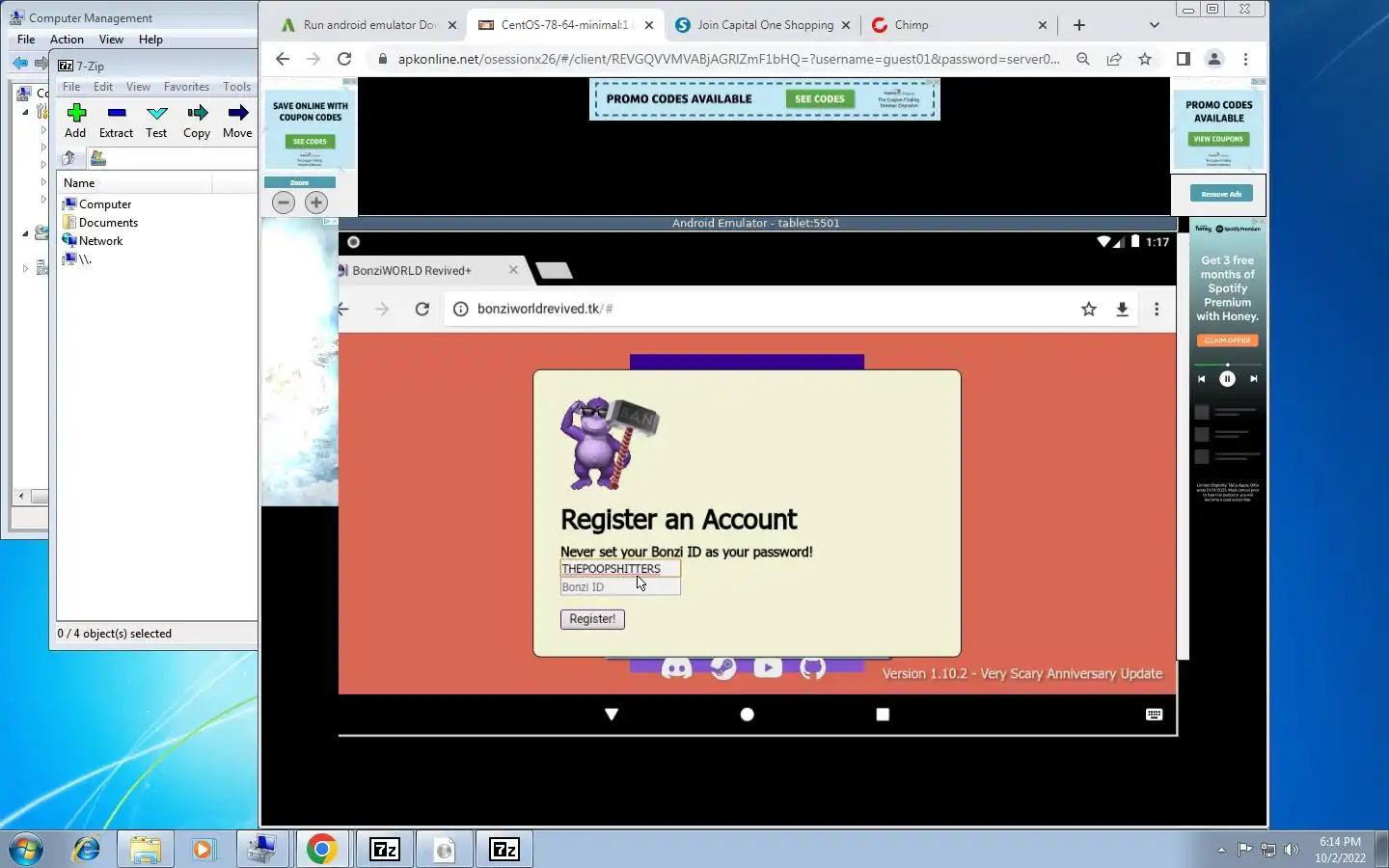The height and width of the screenshot is (868, 1389).
Task: Open Computer Management Action menu
Action: [67, 40]
